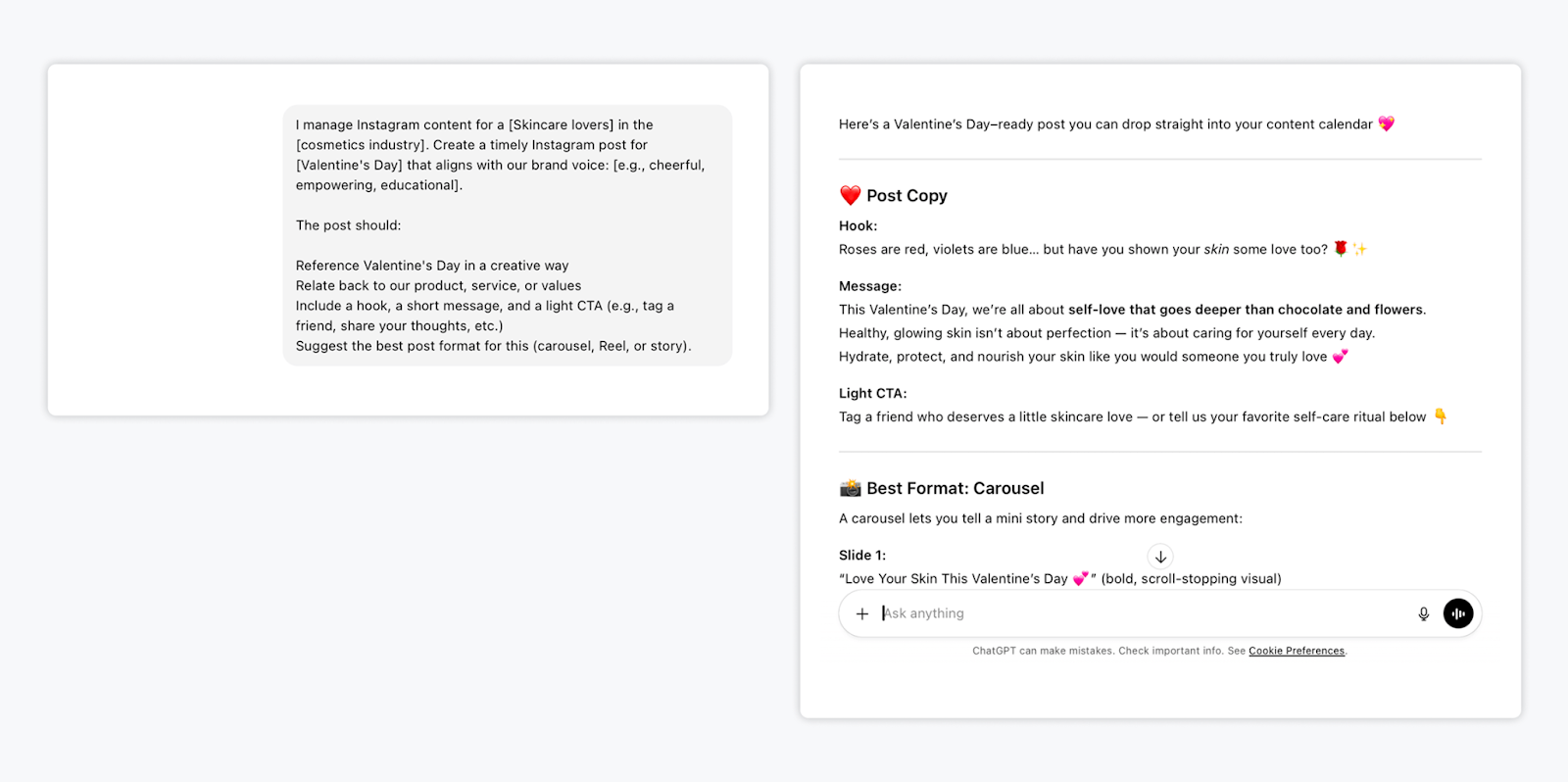This screenshot has width=1568, height=782.
Task: Click the Message: label
Action: (x=870, y=286)
